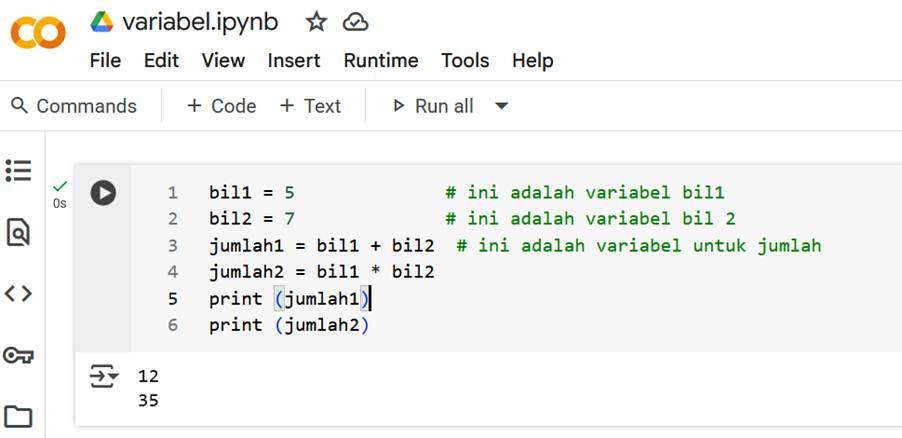Click code "print (jumlah1)" on line 5
The image size is (902, 438).
(x=289, y=299)
